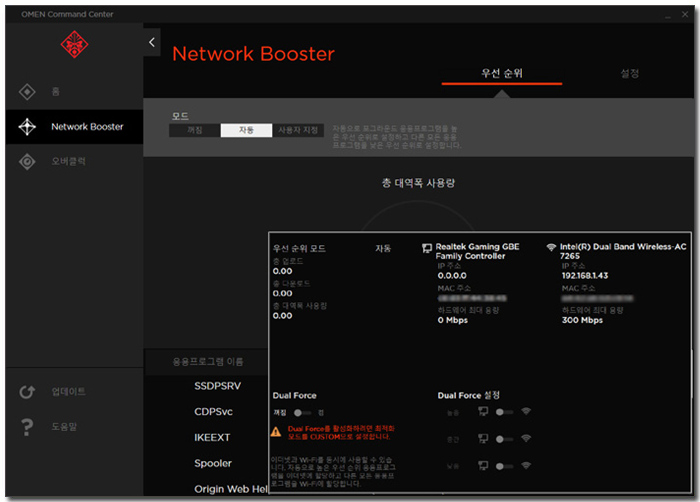Select the 꺼짐 mode option
Screen dimensions: 700x502
coord(195,130)
